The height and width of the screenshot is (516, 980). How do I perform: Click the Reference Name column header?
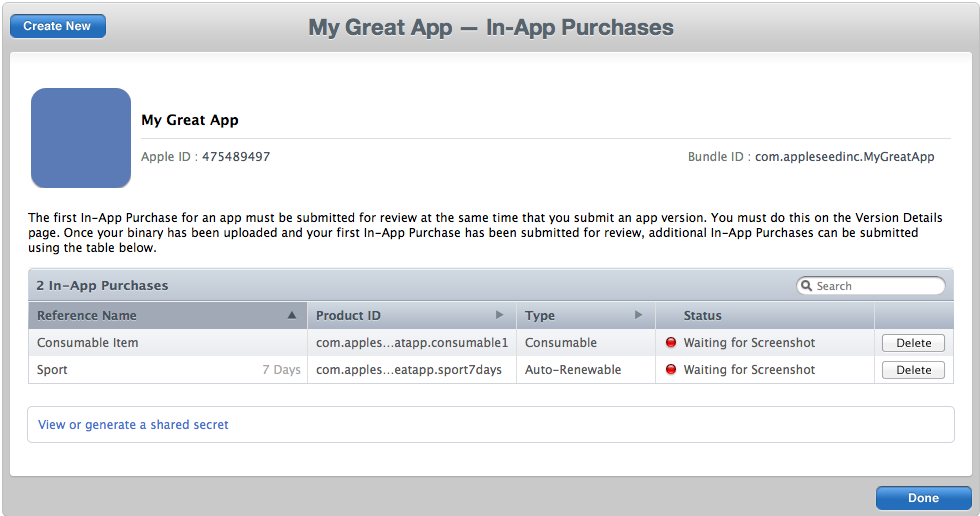[168, 315]
